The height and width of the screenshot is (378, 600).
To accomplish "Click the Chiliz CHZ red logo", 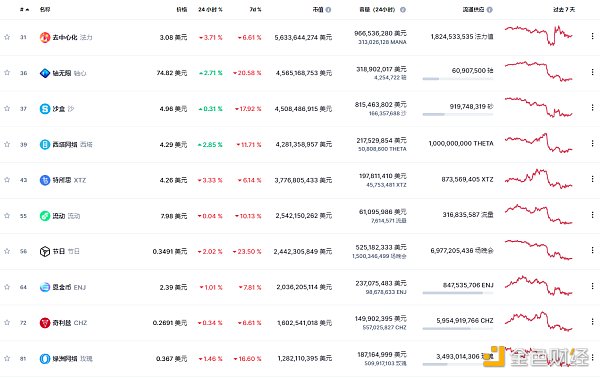I will point(45,323).
